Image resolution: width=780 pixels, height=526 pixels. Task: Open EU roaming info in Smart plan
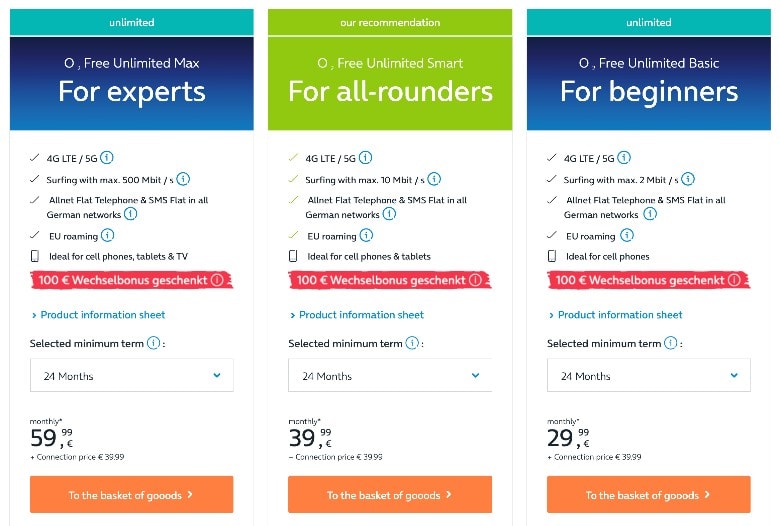point(366,236)
